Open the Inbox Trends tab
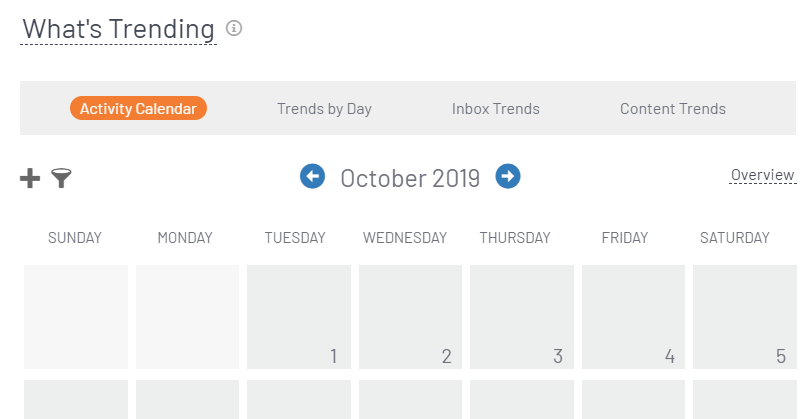 pyautogui.click(x=495, y=109)
